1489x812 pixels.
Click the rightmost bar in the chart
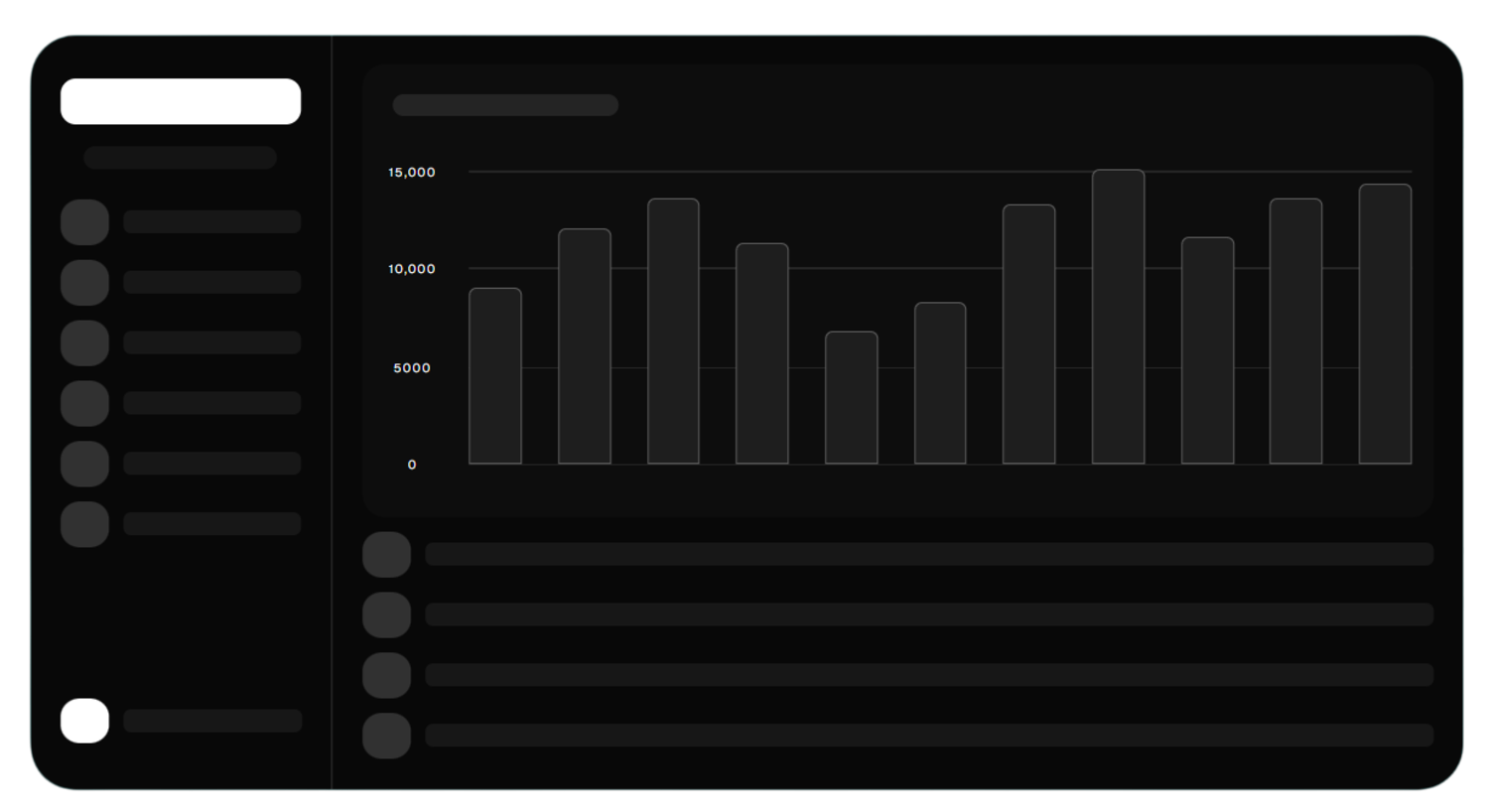pyautogui.click(x=1385, y=324)
